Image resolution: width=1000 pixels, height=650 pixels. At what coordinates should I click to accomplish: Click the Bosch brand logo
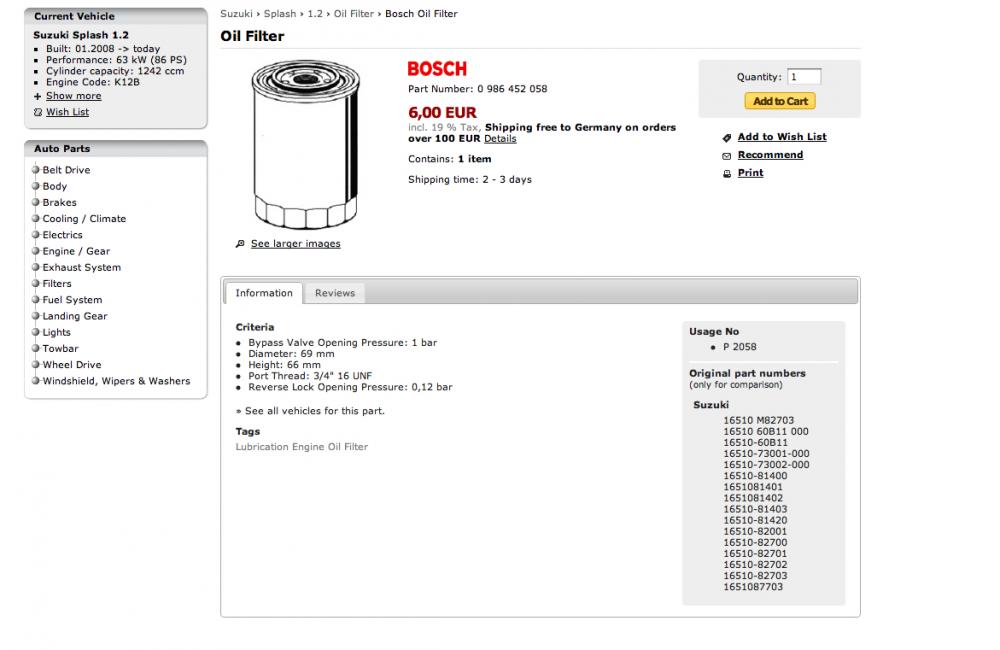pyautogui.click(x=437, y=68)
